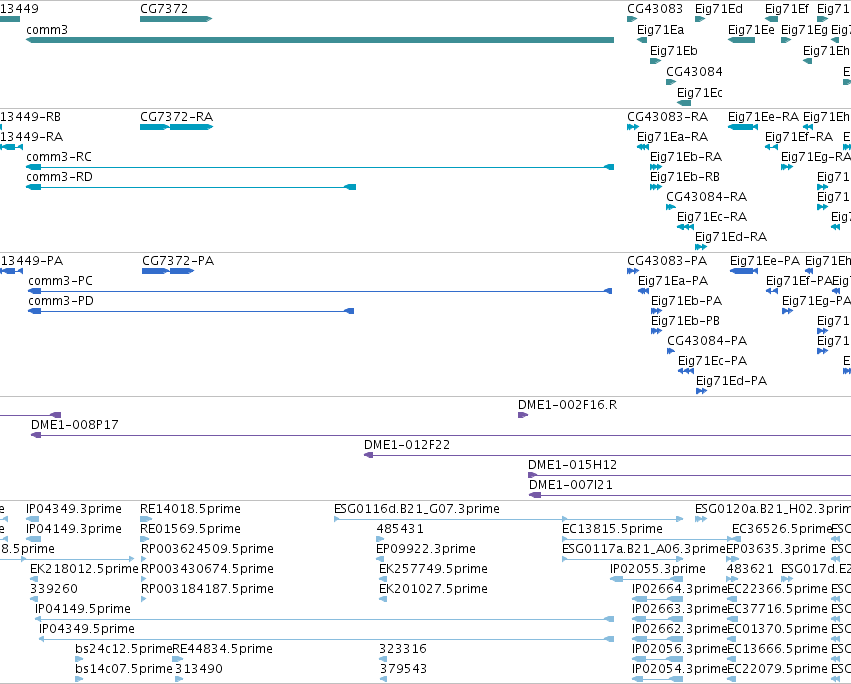Image resolution: width=851 pixels, height=684 pixels.
Task: Select the DME1-008P17 clone line
Action: pyautogui.click(x=441, y=435)
